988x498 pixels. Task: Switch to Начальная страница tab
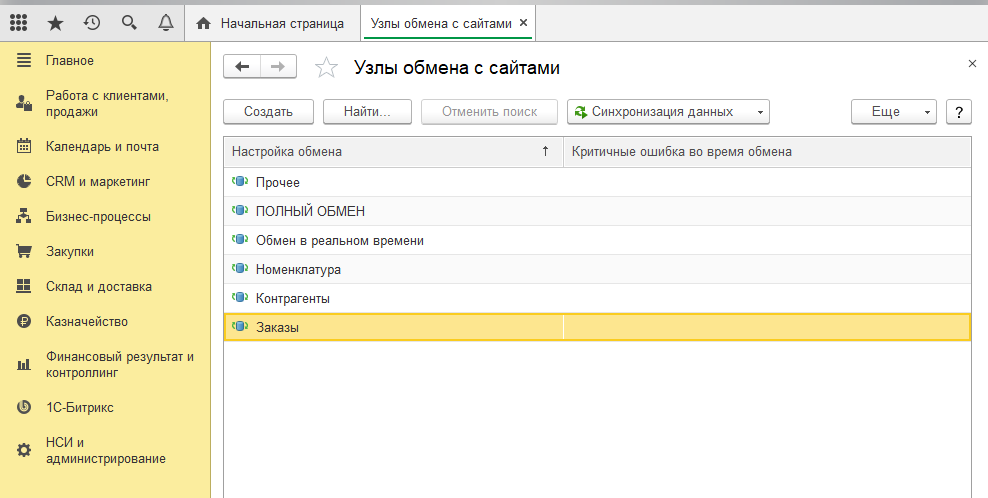[x=272, y=23]
